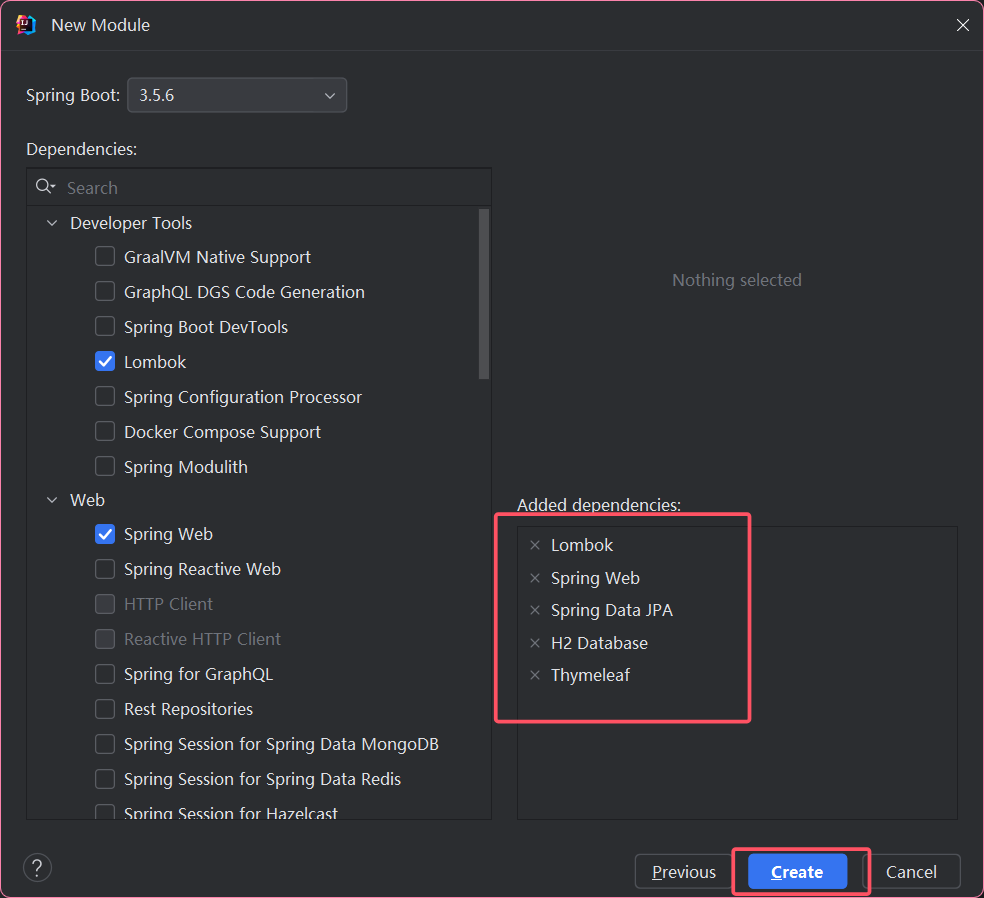
Task: Remove Lombok from added dependencies
Action: point(535,545)
